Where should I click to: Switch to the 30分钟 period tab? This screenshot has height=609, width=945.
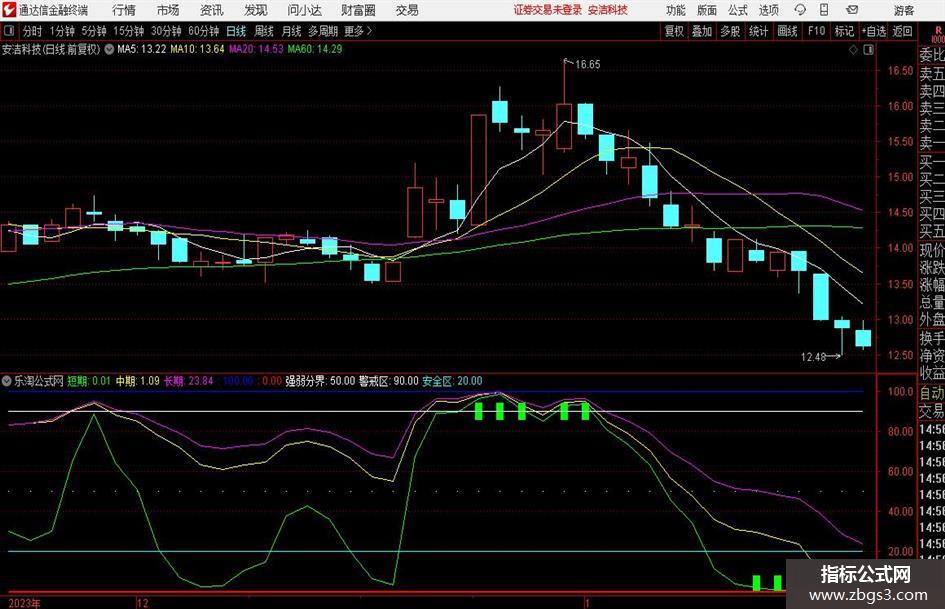[x=166, y=31]
